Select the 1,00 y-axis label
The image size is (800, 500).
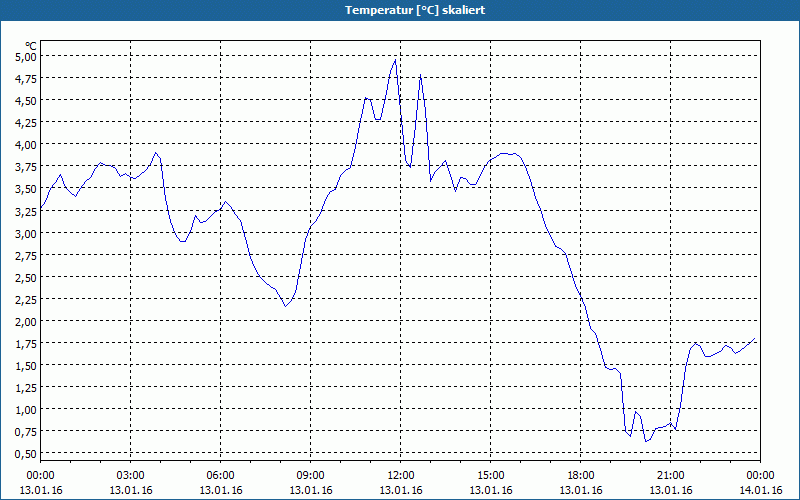click(26, 410)
